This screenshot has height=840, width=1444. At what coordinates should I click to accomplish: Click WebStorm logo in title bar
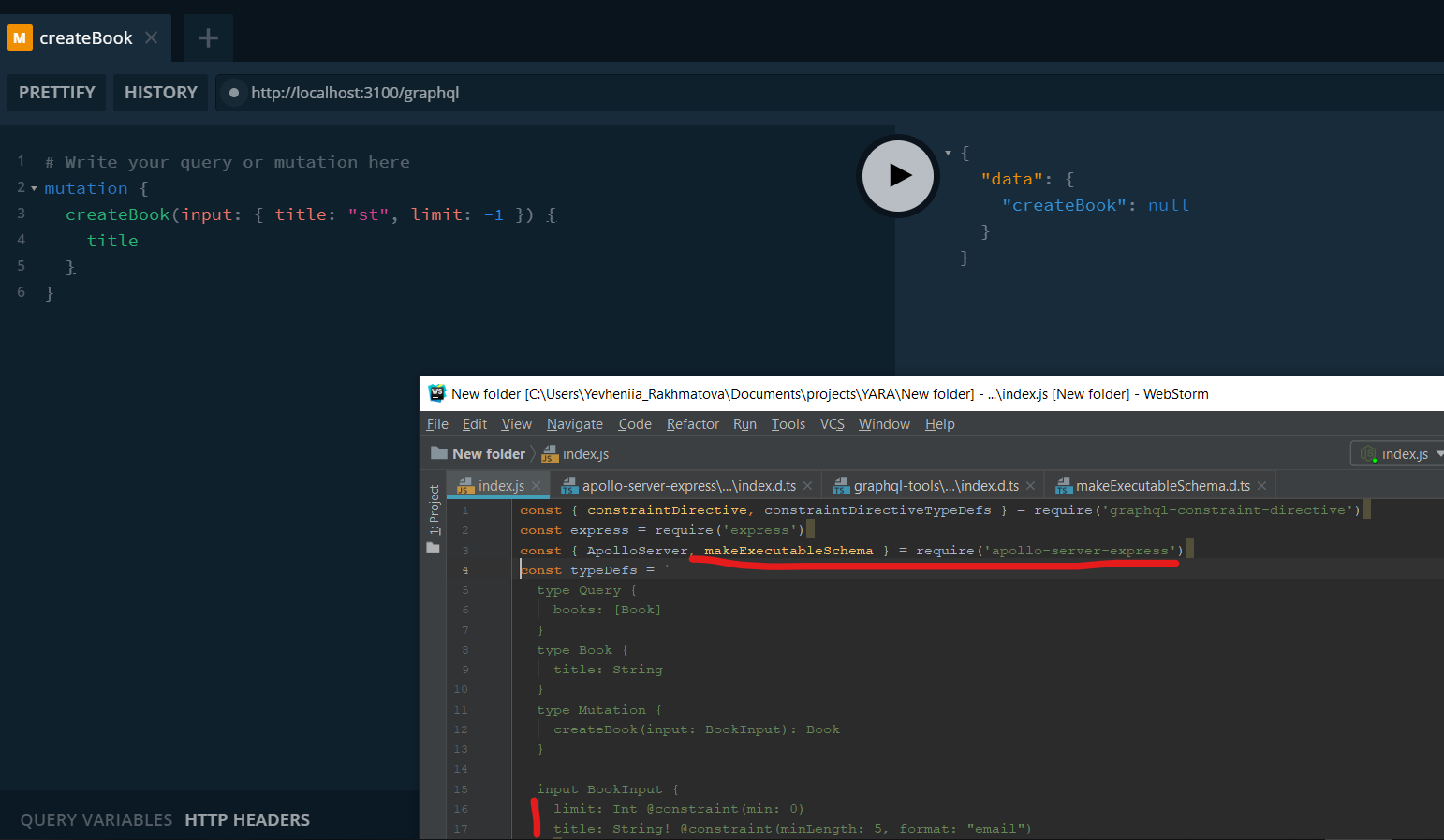pos(436,393)
